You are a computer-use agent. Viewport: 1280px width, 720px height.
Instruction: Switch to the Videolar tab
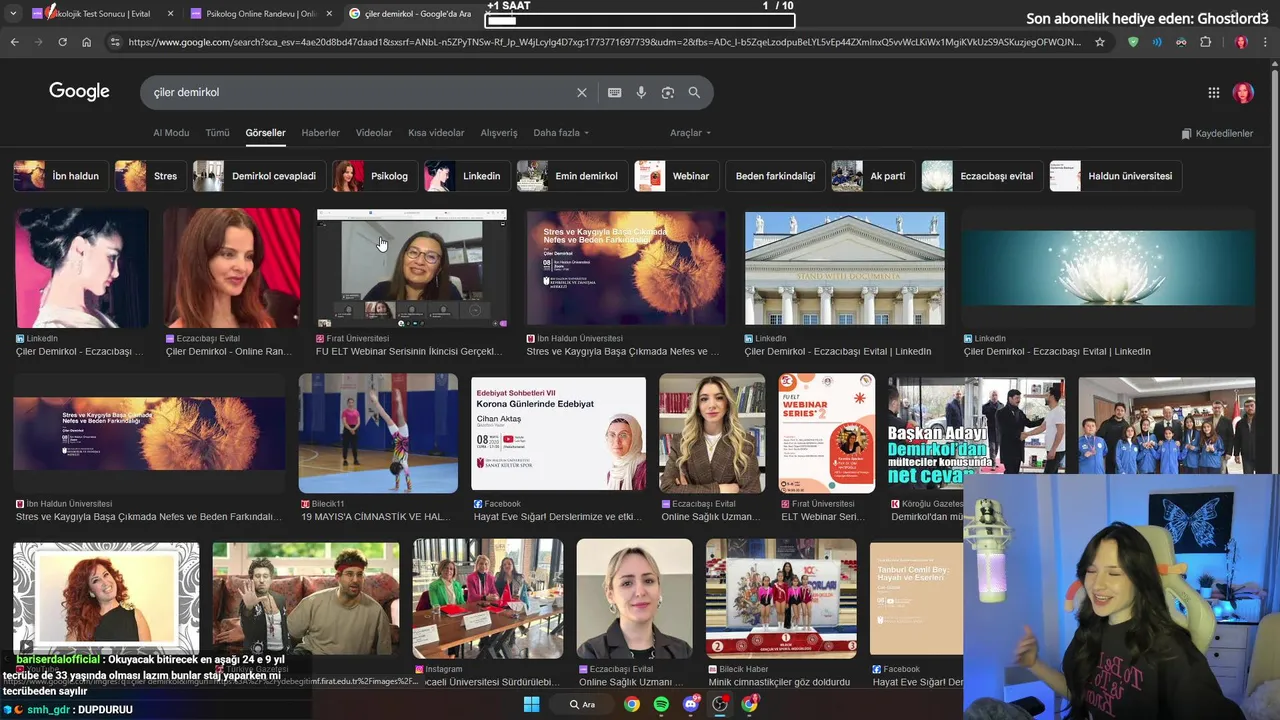point(374,133)
